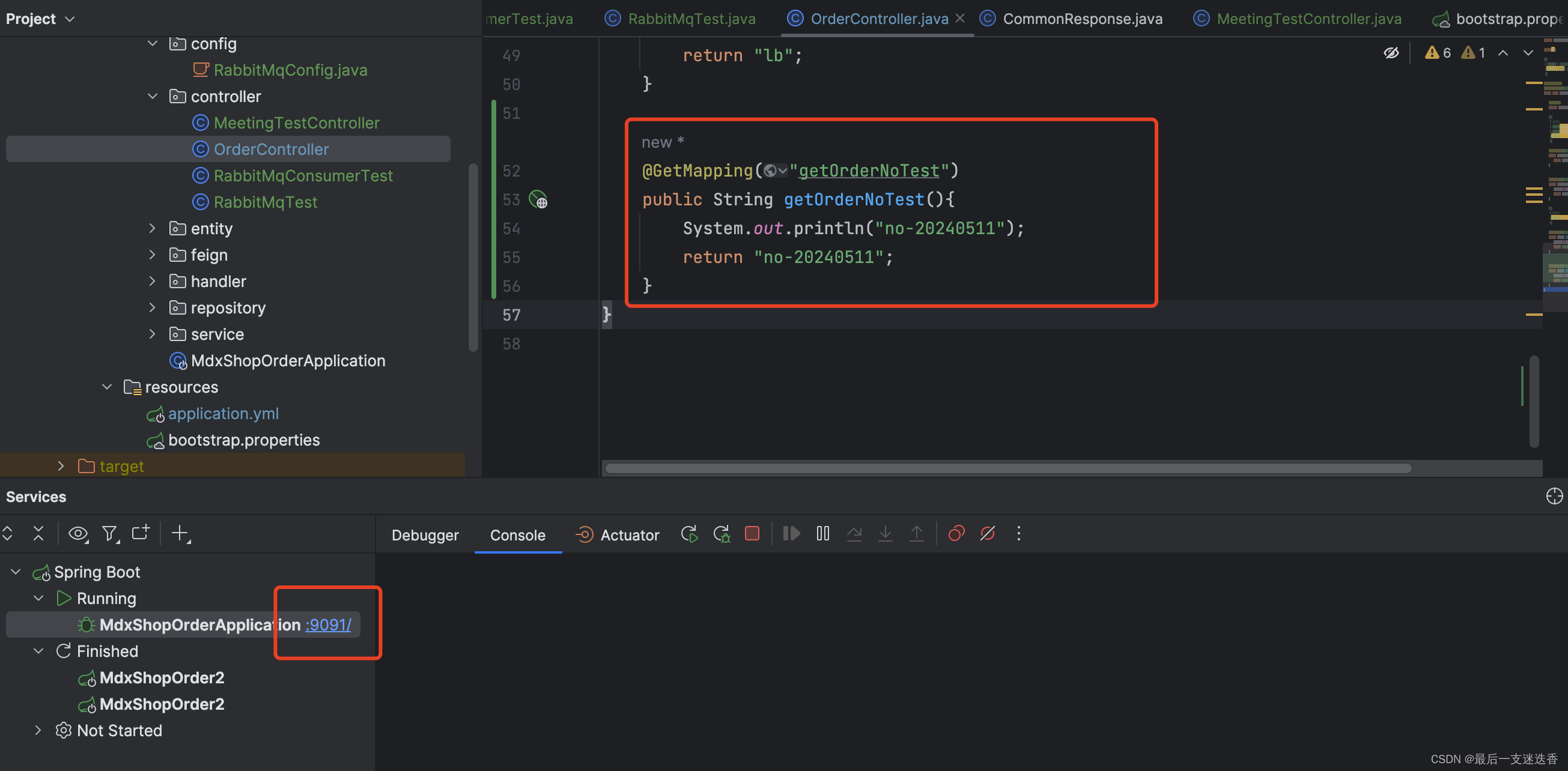Click the Add Service plus icon
Viewport: 1568px width, 771px height.
tap(180, 534)
